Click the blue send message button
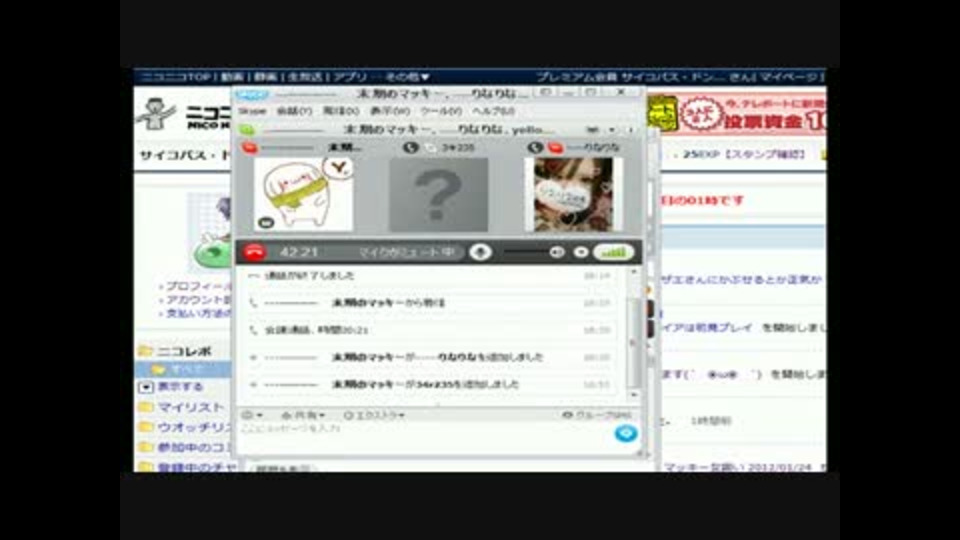 tap(625, 433)
